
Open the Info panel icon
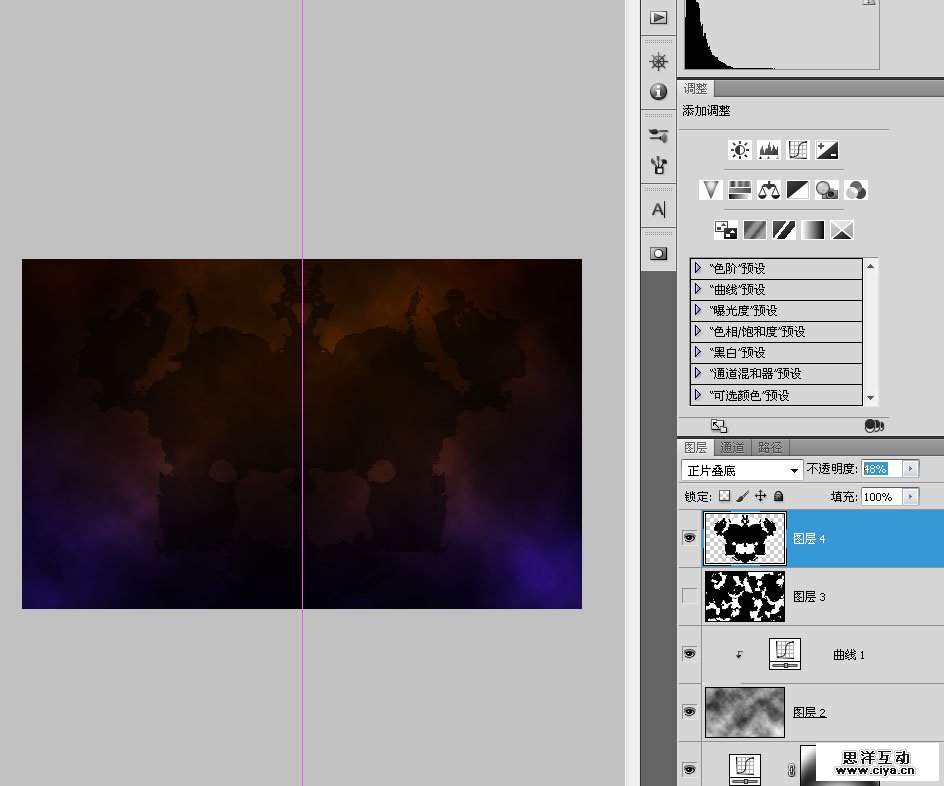[658, 92]
